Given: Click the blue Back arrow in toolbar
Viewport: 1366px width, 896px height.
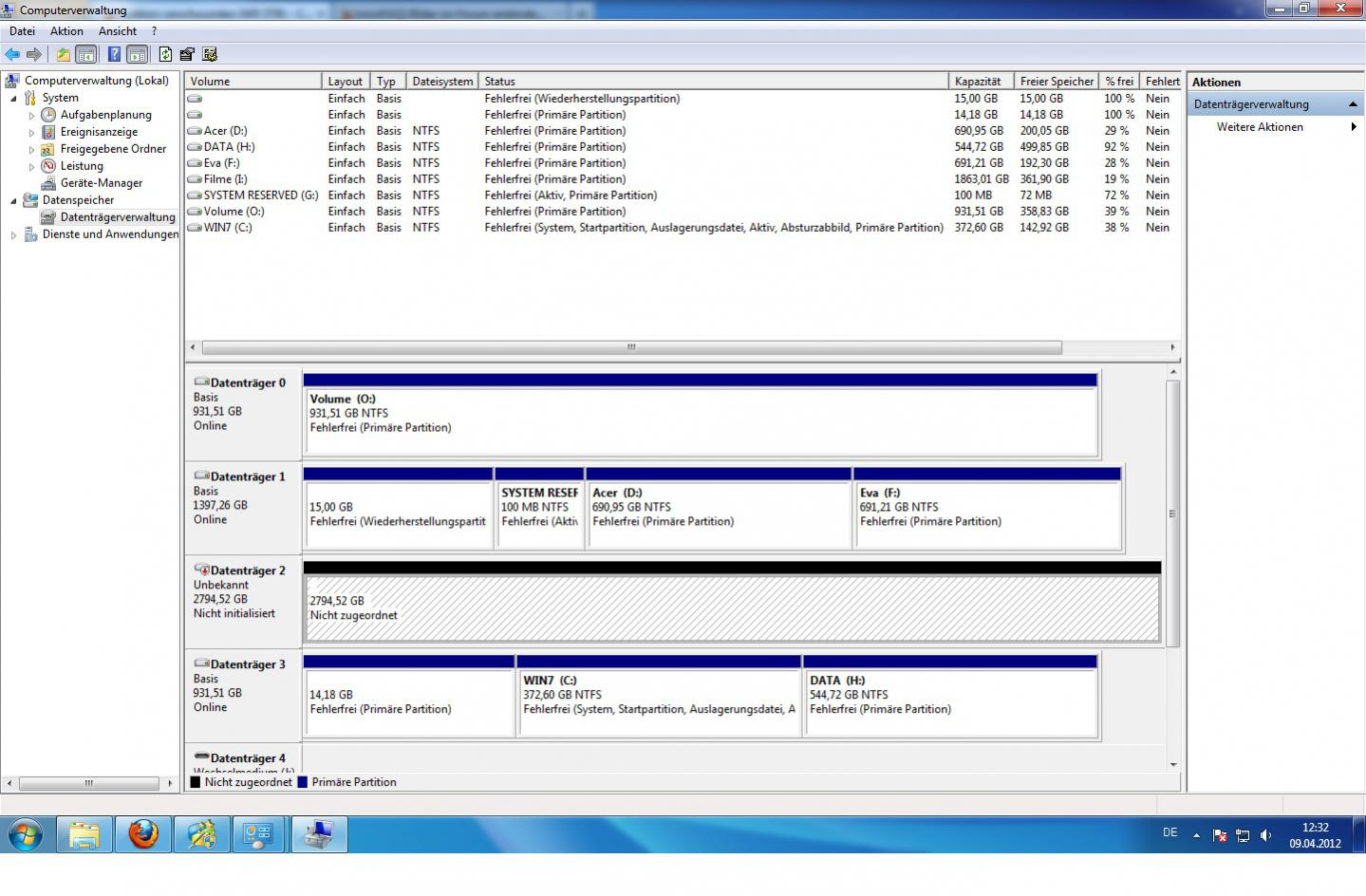Looking at the screenshot, I should 12,54.
